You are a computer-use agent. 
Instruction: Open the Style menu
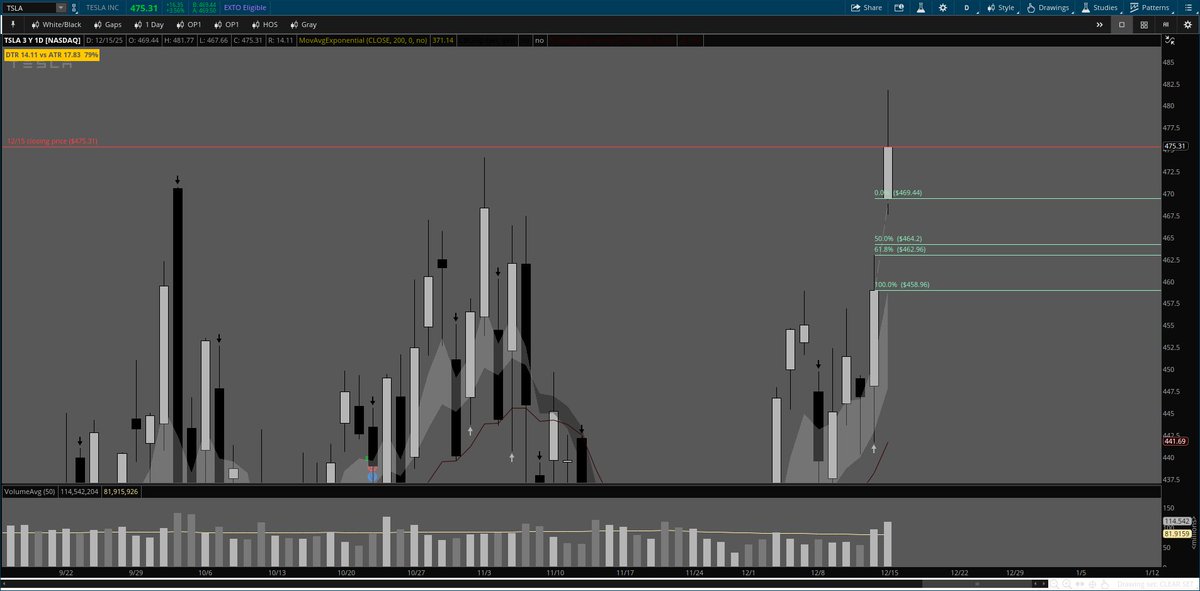[x=1000, y=7]
